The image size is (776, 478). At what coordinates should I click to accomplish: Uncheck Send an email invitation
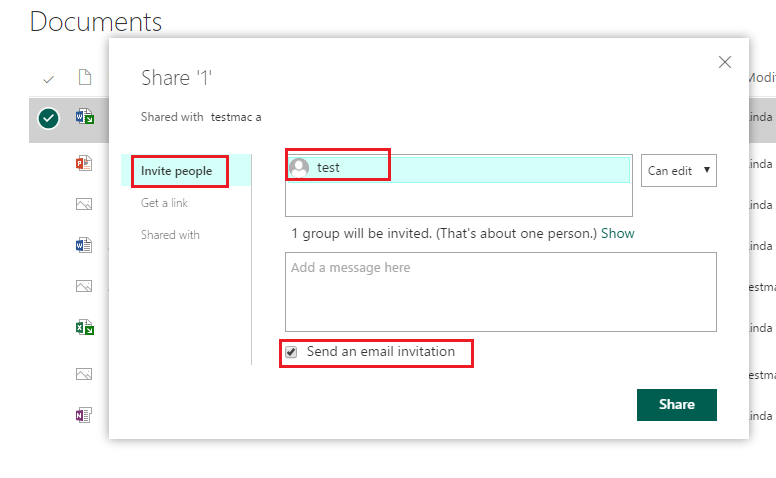tap(291, 352)
